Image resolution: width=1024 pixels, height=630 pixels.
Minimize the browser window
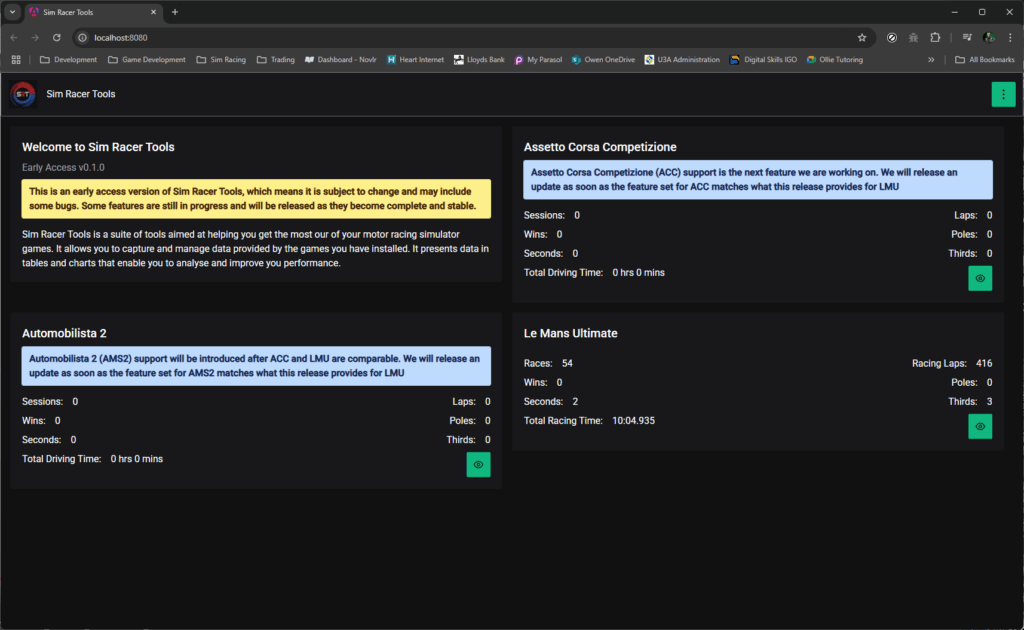(954, 12)
